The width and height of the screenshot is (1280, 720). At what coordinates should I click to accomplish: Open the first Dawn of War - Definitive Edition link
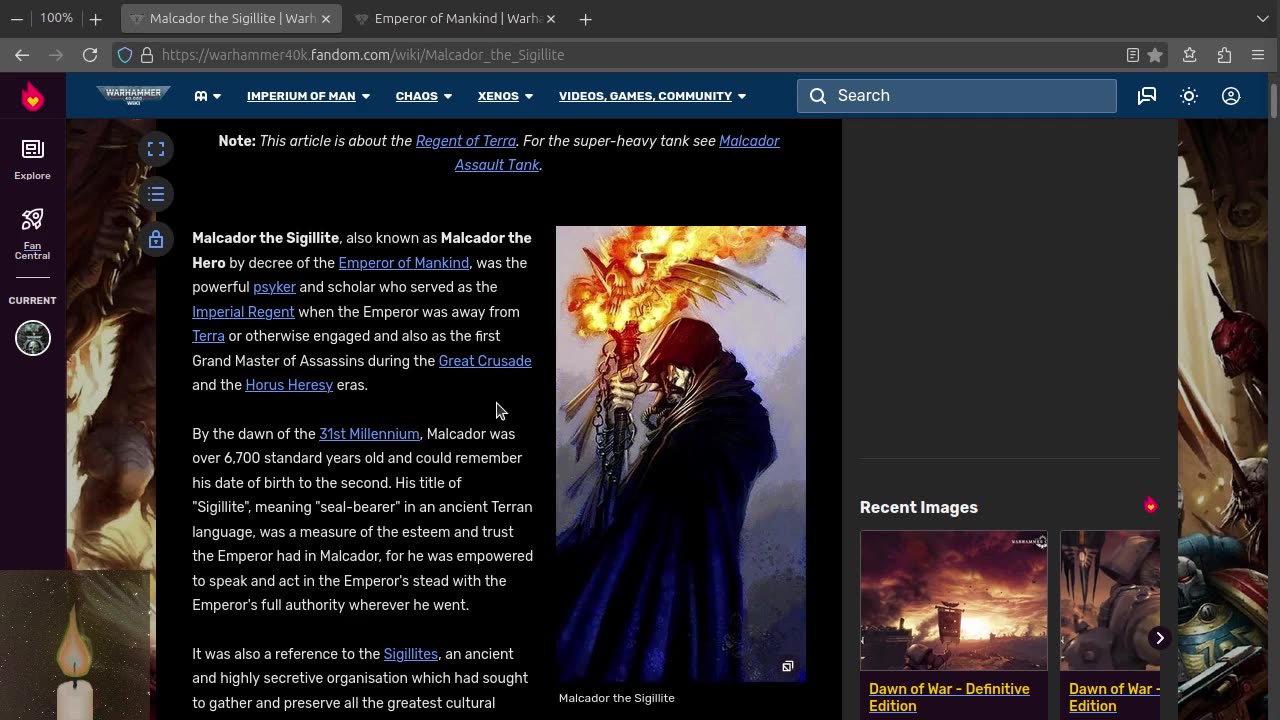949,697
